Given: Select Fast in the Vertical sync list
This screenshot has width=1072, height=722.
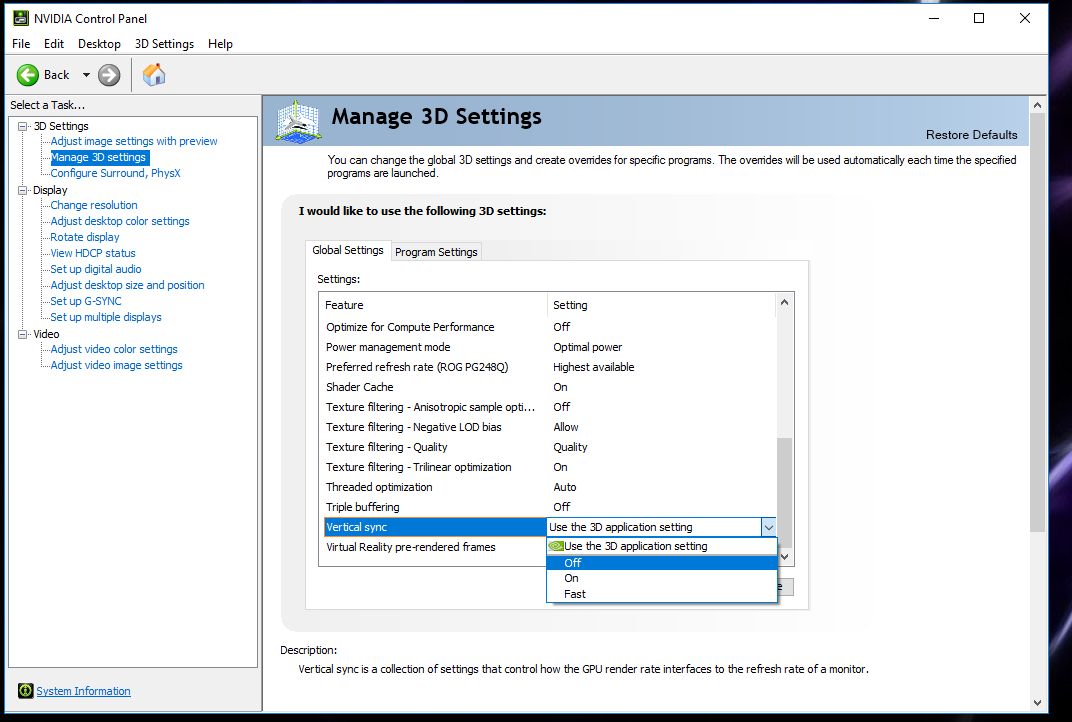Looking at the screenshot, I should (x=662, y=594).
